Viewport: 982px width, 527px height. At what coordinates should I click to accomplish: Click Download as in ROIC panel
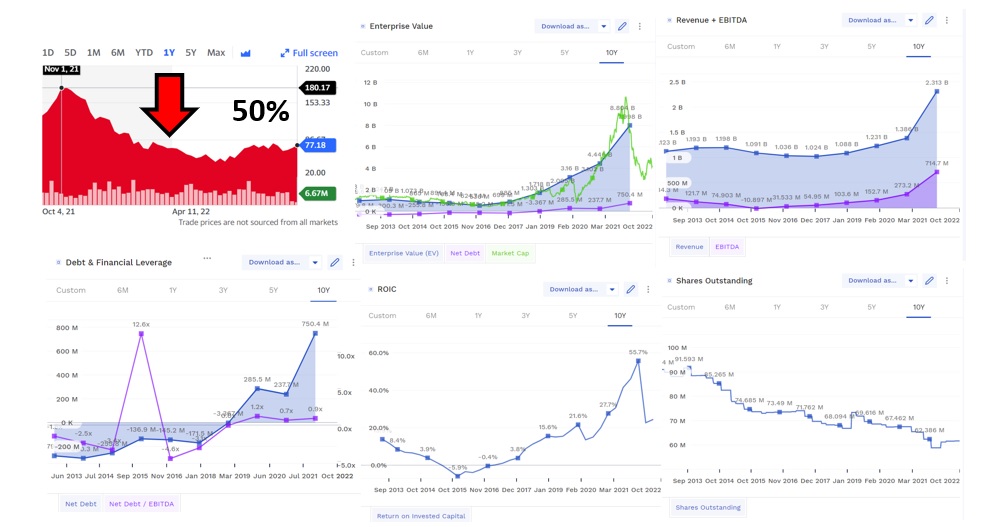pyautogui.click(x=573, y=289)
